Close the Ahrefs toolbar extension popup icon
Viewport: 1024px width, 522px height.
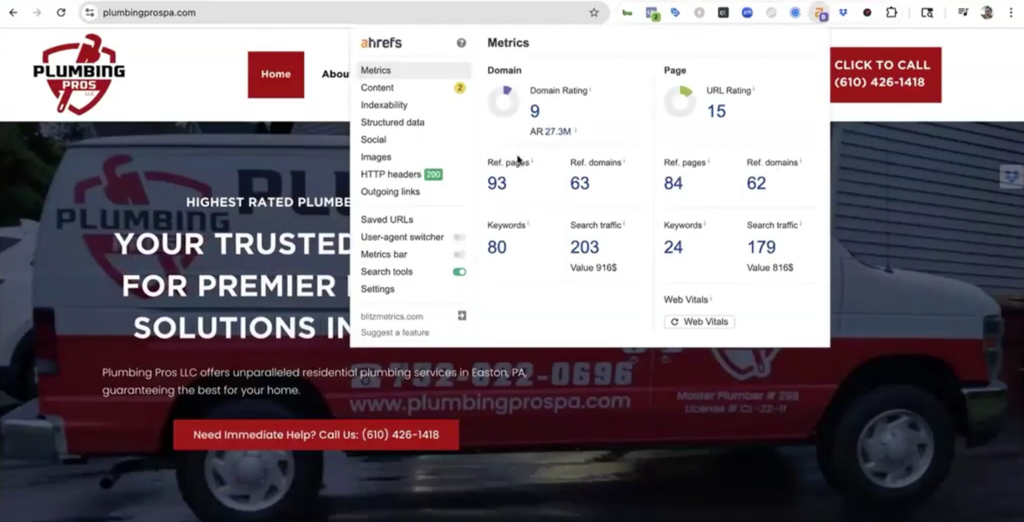pos(819,12)
